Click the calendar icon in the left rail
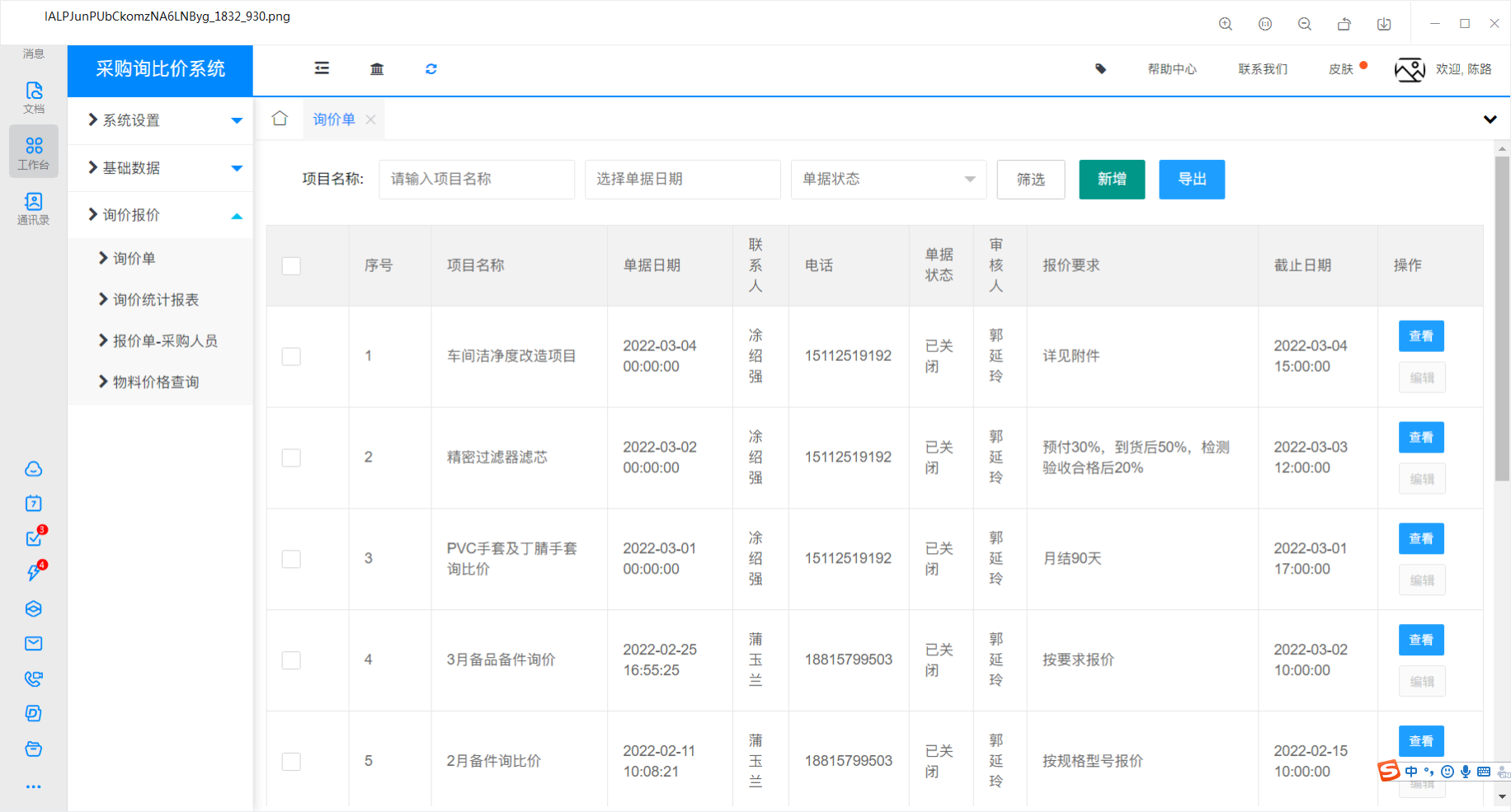This screenshot has height=812, width=1511. 33,503
